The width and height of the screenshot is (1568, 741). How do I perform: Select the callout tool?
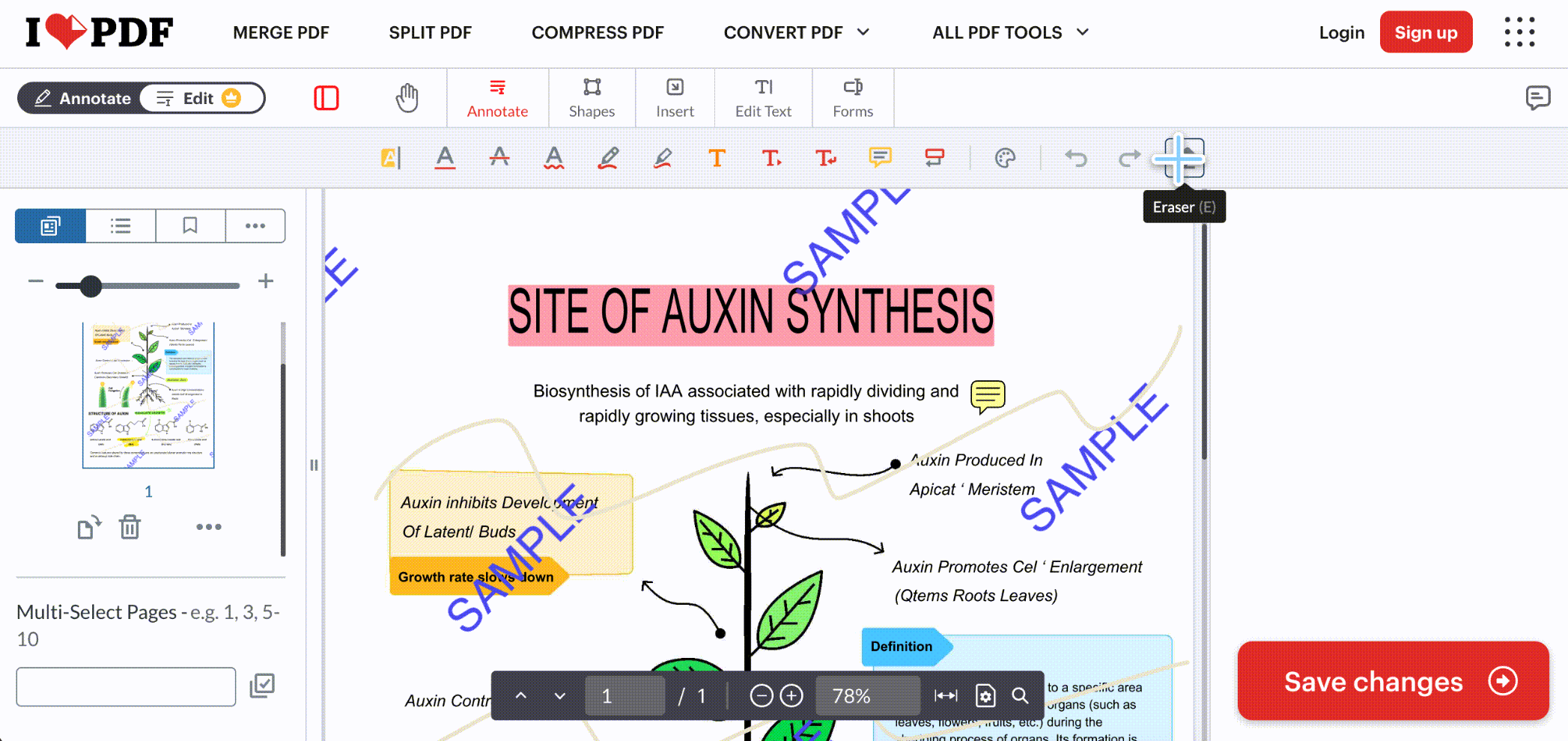pyautogui.click(x=935, y=158)
